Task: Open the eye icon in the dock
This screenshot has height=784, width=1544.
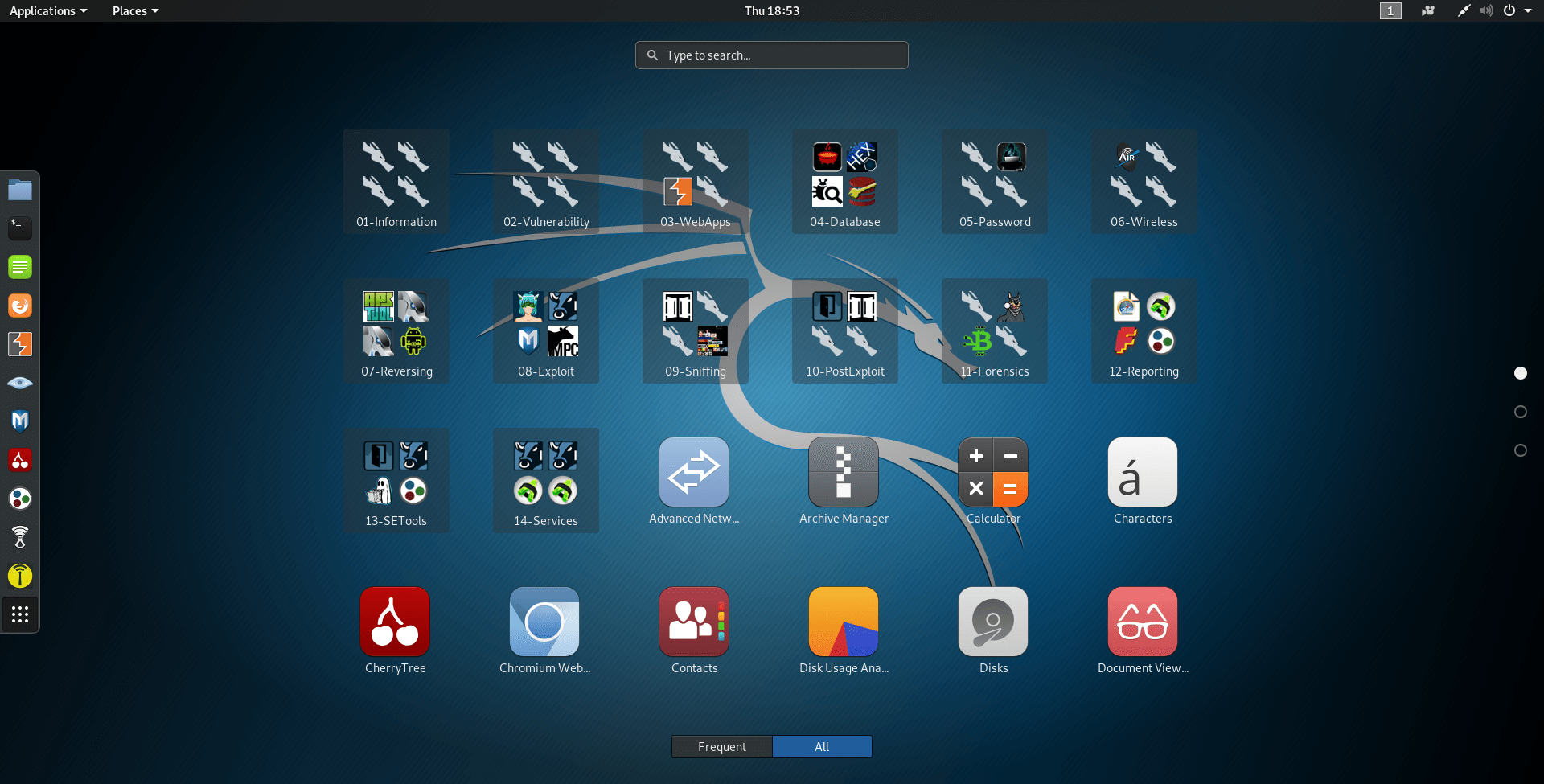Action: pos(20,383)
